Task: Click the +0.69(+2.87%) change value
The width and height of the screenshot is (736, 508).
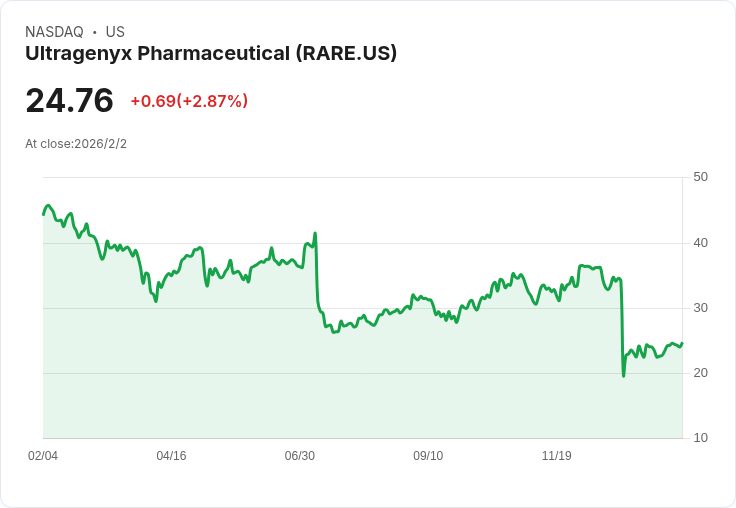Action: pyautogui.click(x=189, y=101)
